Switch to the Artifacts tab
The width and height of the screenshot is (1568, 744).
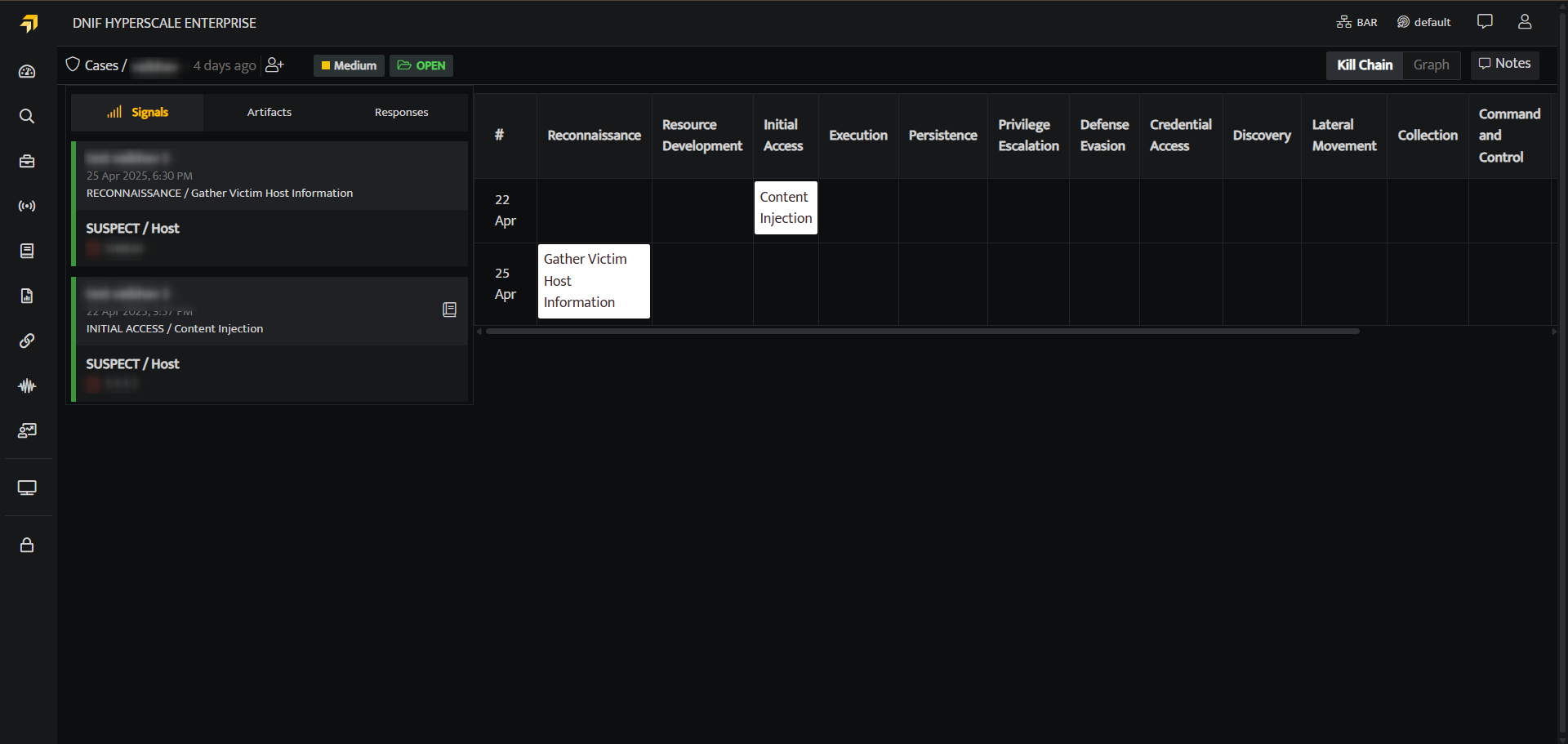tap(269, 112)
